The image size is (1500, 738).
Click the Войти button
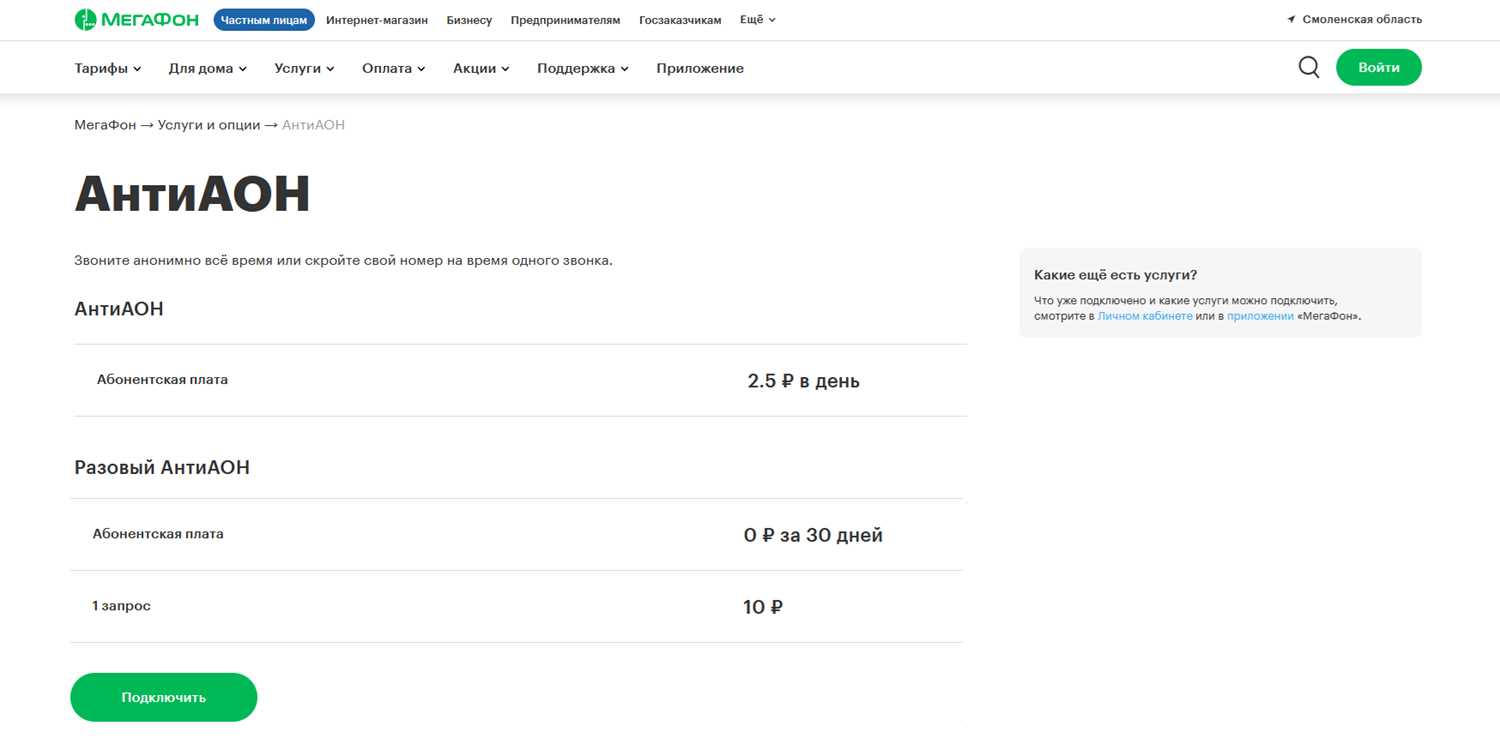click(x=1379, y=67)
